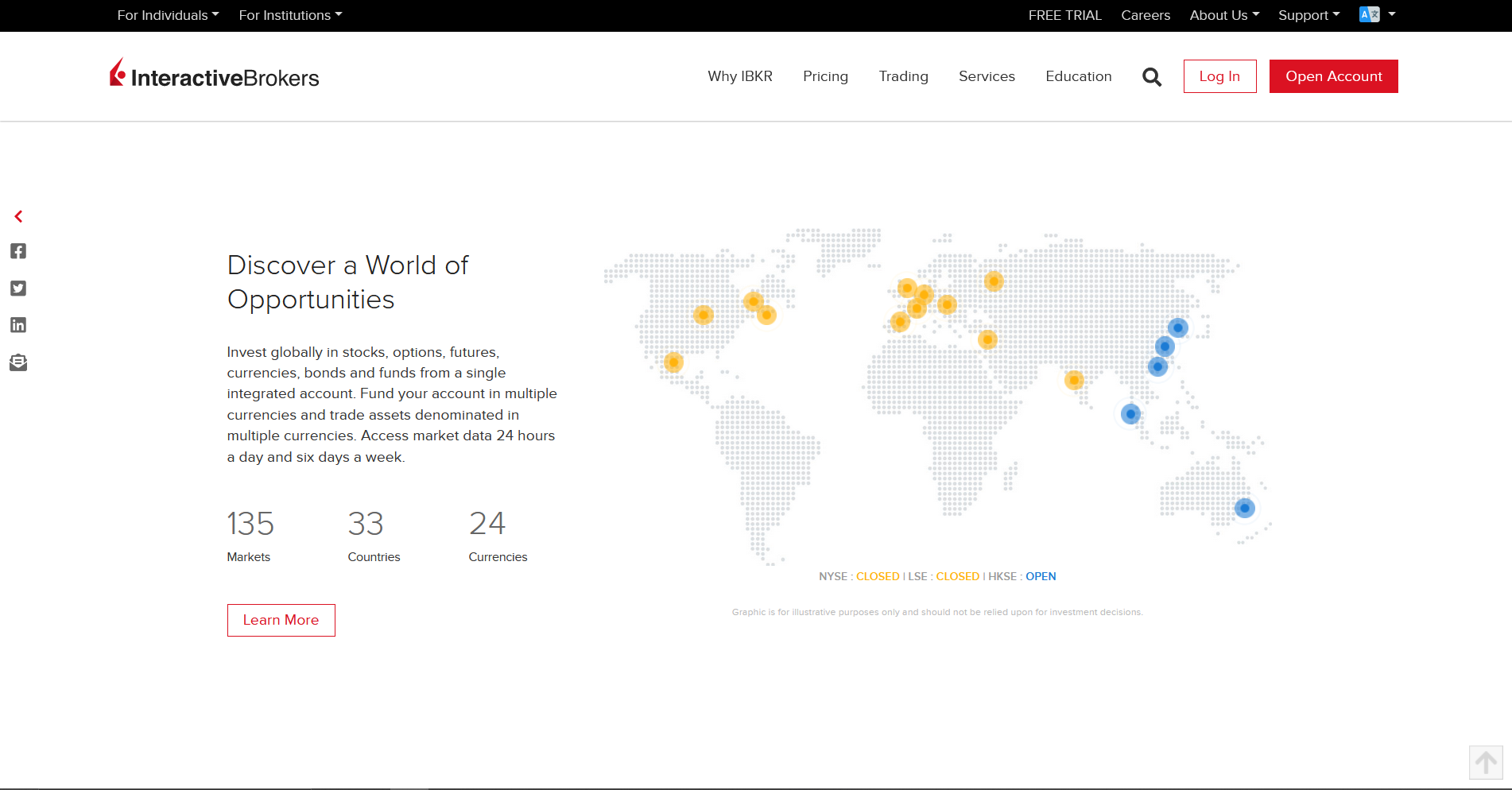The height and width of the screenshot is (790, 1512).
Task: Open the Careers link
Action: [1146, 15]
